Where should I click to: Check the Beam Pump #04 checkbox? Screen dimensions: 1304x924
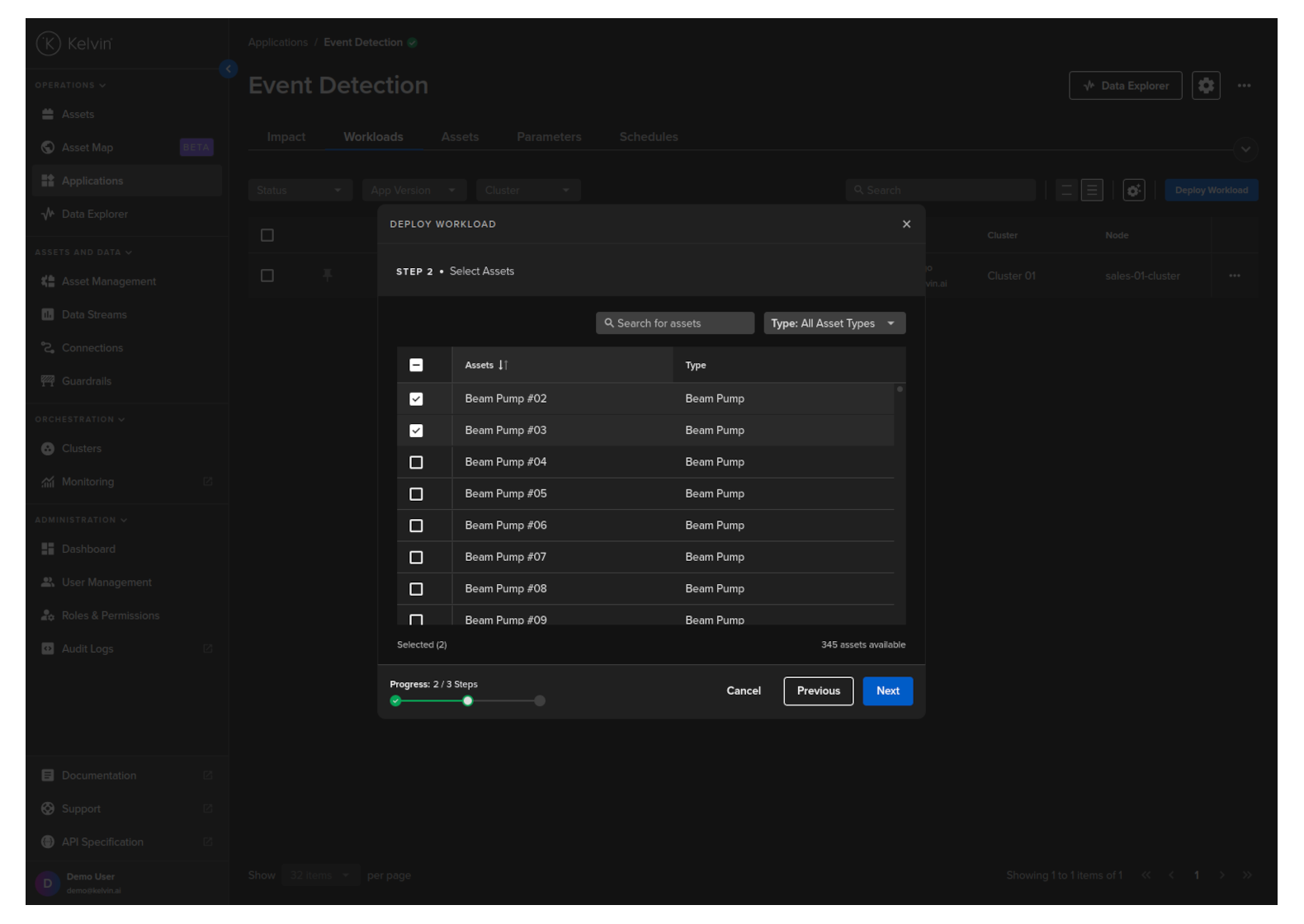pyautogui.click(x=416, y=463)
